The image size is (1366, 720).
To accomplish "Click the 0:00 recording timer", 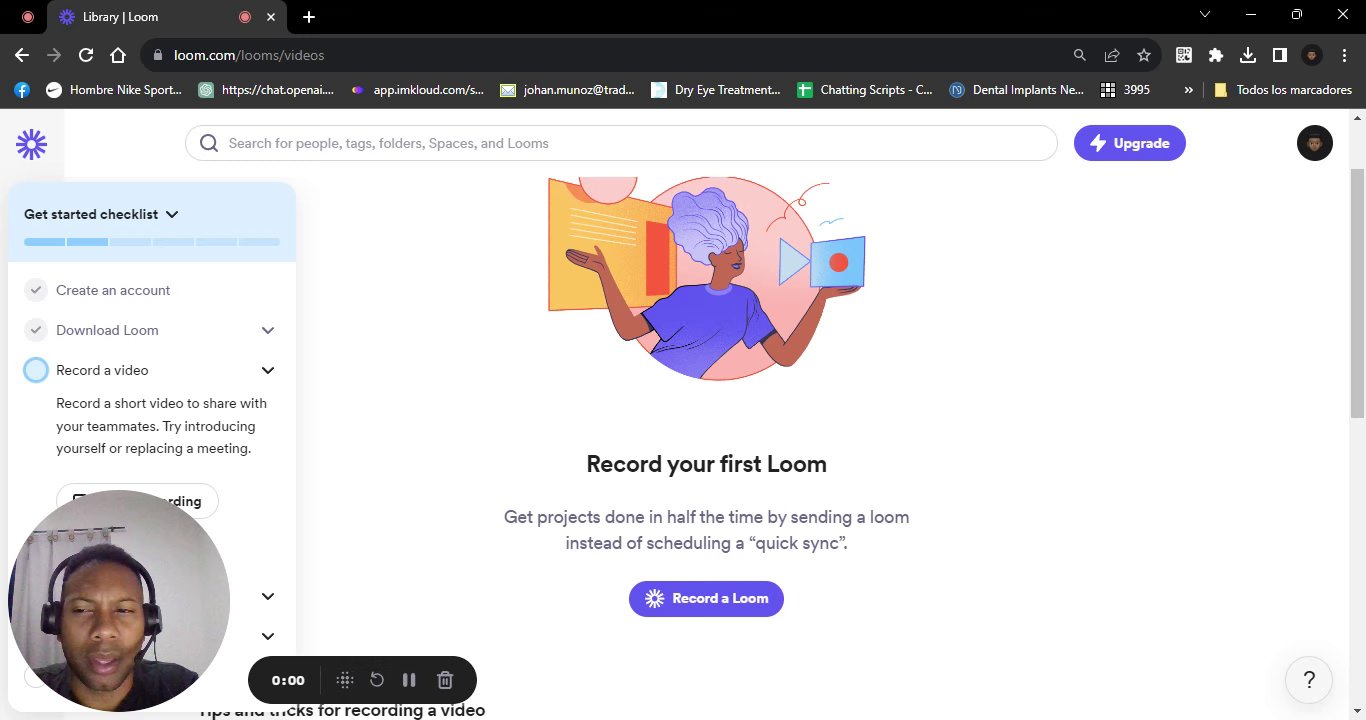I will [x=288, y=680].
